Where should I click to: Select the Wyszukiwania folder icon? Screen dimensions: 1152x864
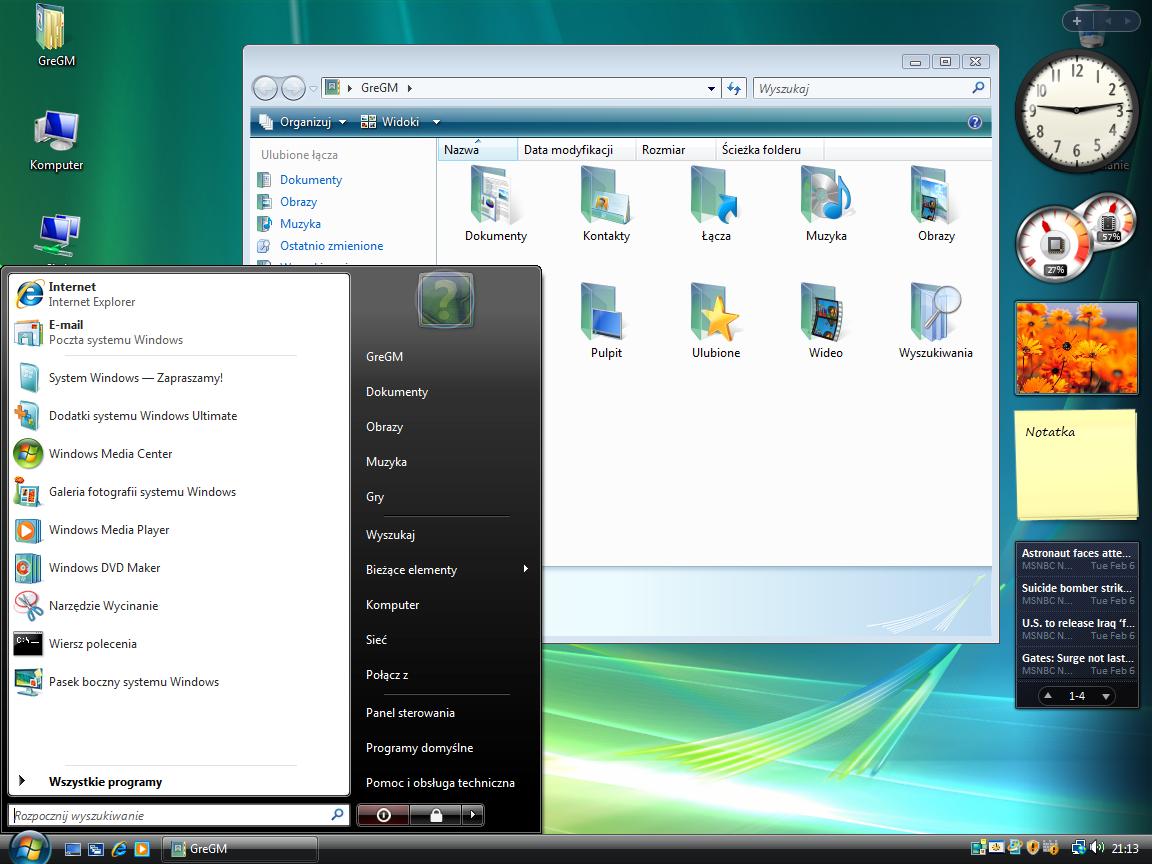coord(936,320)
